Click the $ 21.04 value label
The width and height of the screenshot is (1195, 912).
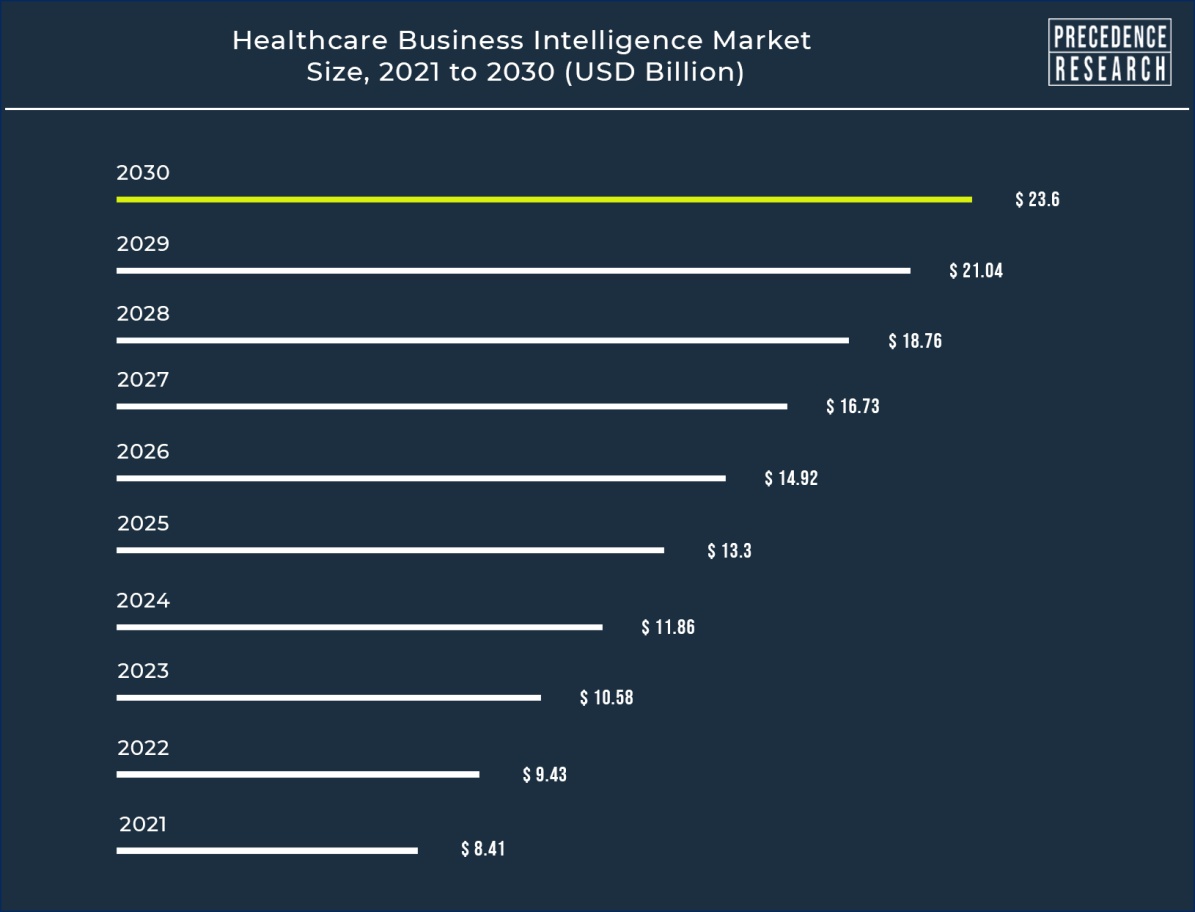point(976,270)
